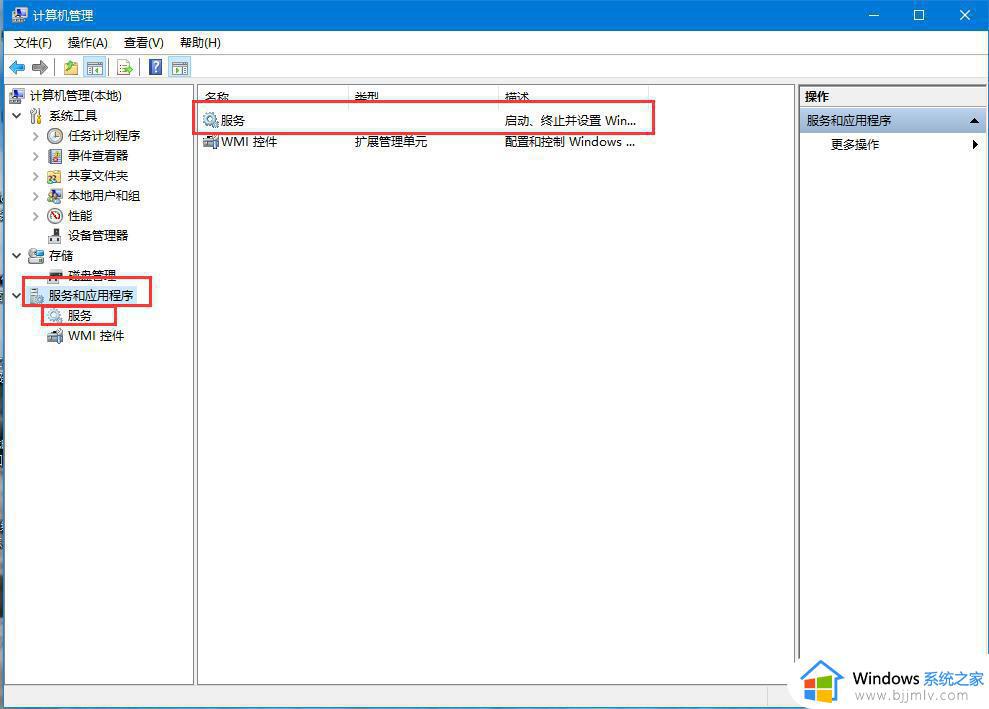
Task: Click the Up one level folder icon
Action: 71,68
